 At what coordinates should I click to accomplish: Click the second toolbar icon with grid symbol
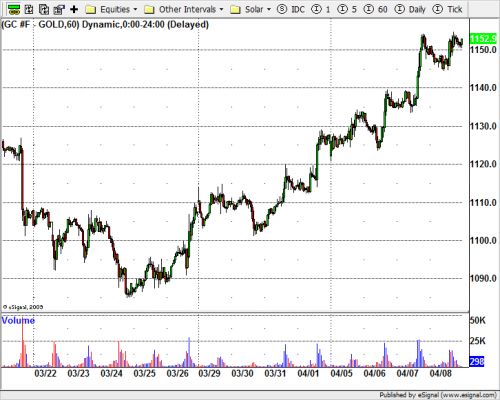(x=29, y=9)
